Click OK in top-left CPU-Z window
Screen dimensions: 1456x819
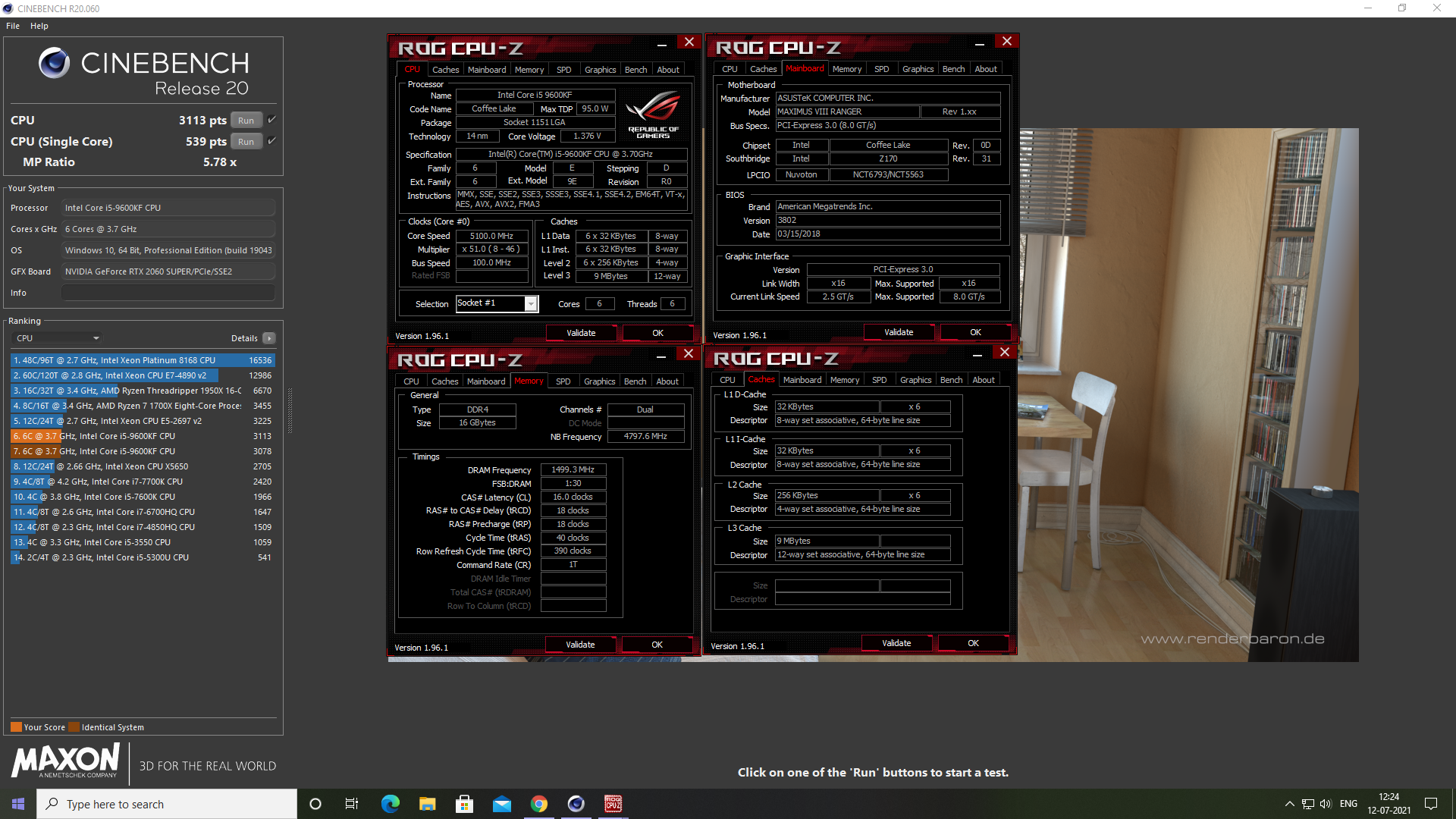tap(657, 333)
